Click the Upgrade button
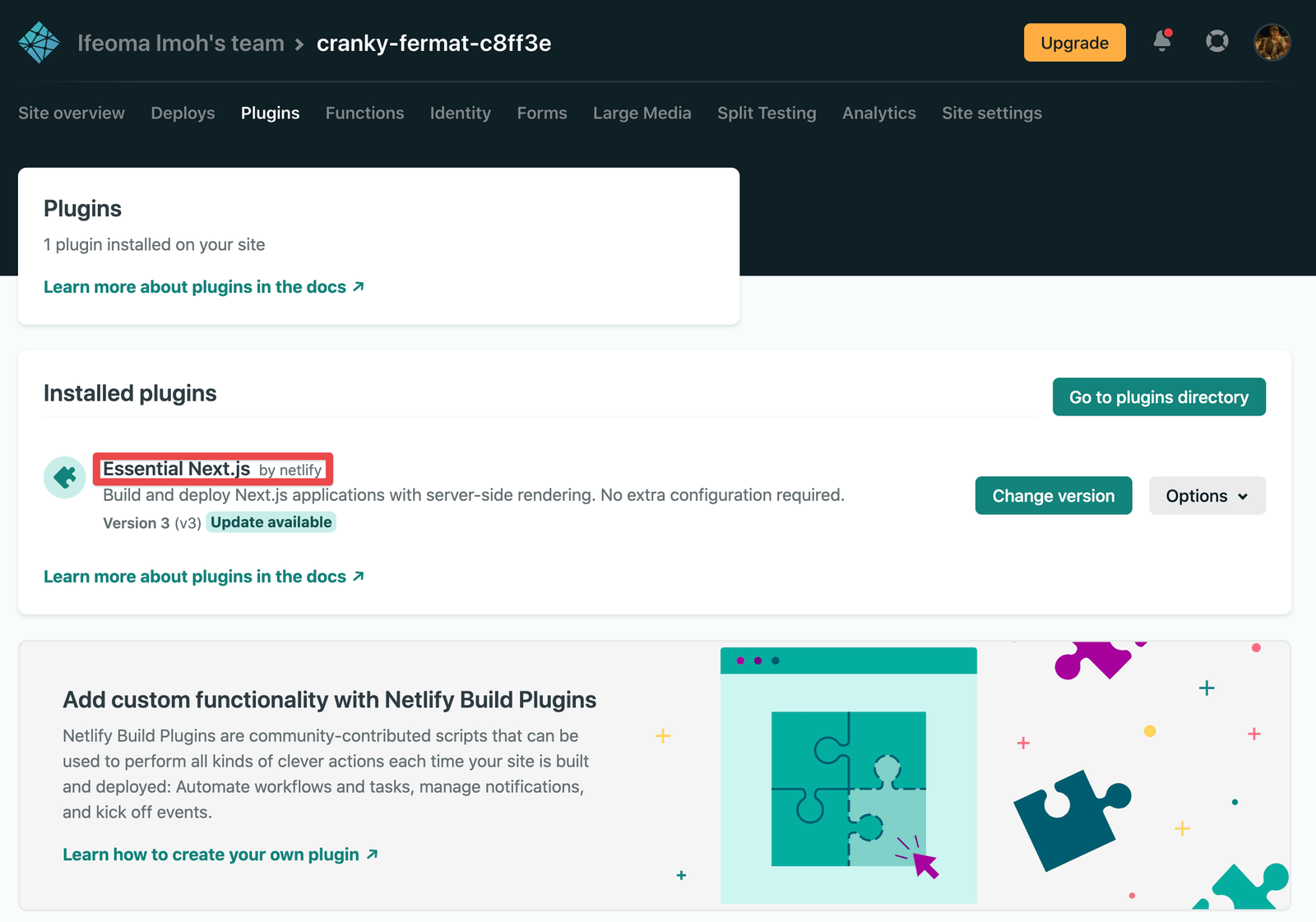The width and height of the screenshot is (1316, 922). click(x=1074, y=43)
